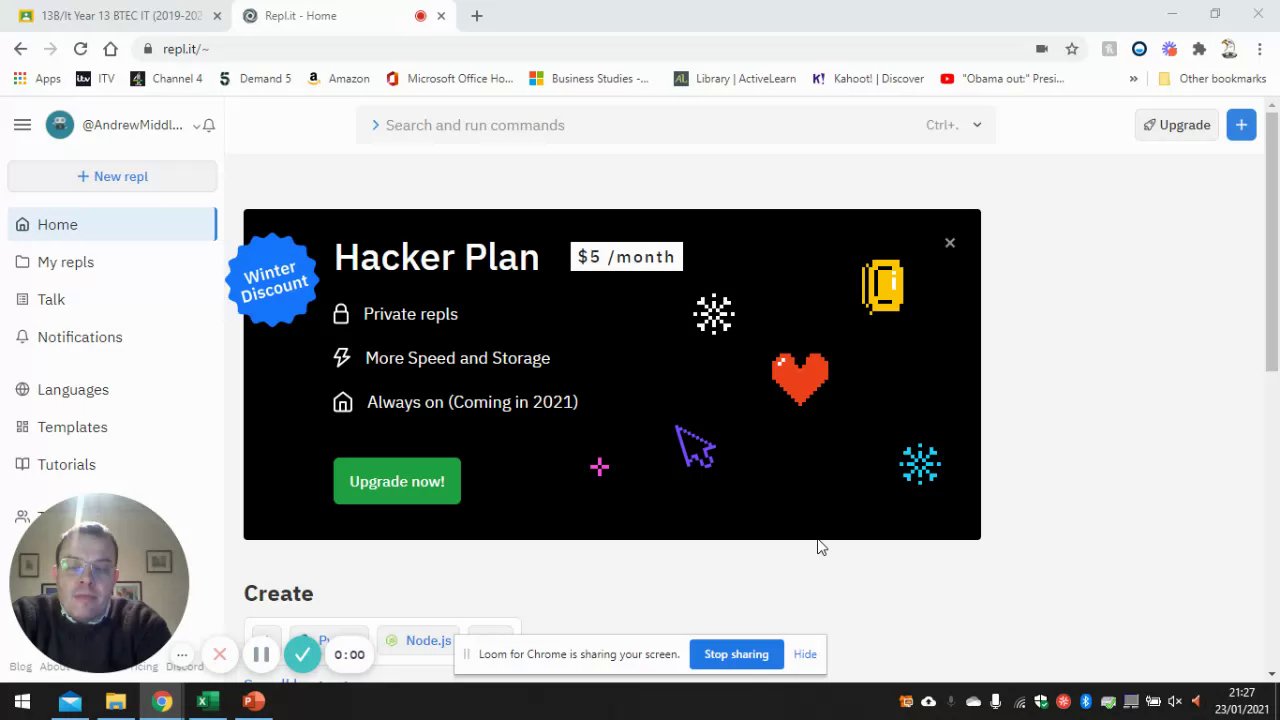Go back in the browser
1280x720 pixels.
tap(21, 48)
